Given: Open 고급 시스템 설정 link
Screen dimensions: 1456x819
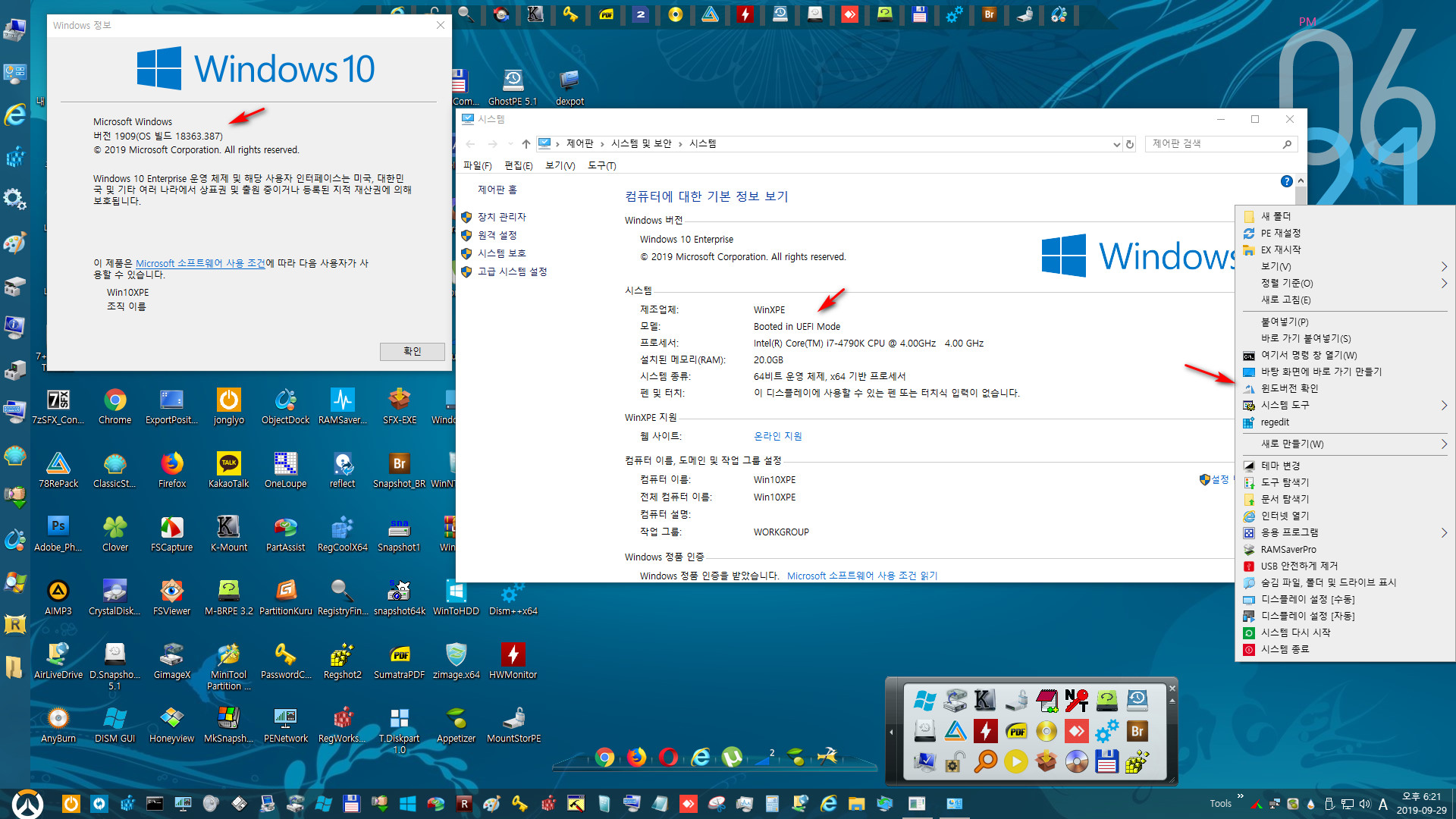Looking at the screenshot, I should tap(512, 271).
